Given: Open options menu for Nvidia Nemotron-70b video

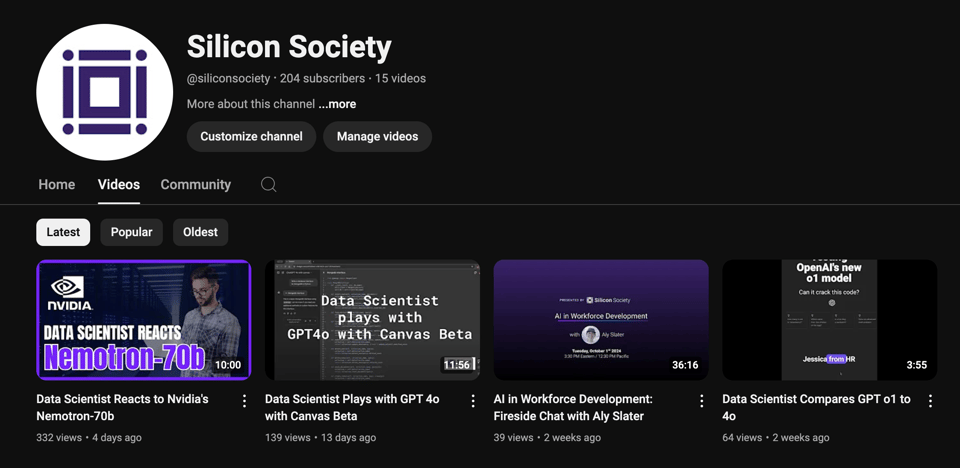Looking at the screenshot, I should pyautogui.click(x=244, y=401).
